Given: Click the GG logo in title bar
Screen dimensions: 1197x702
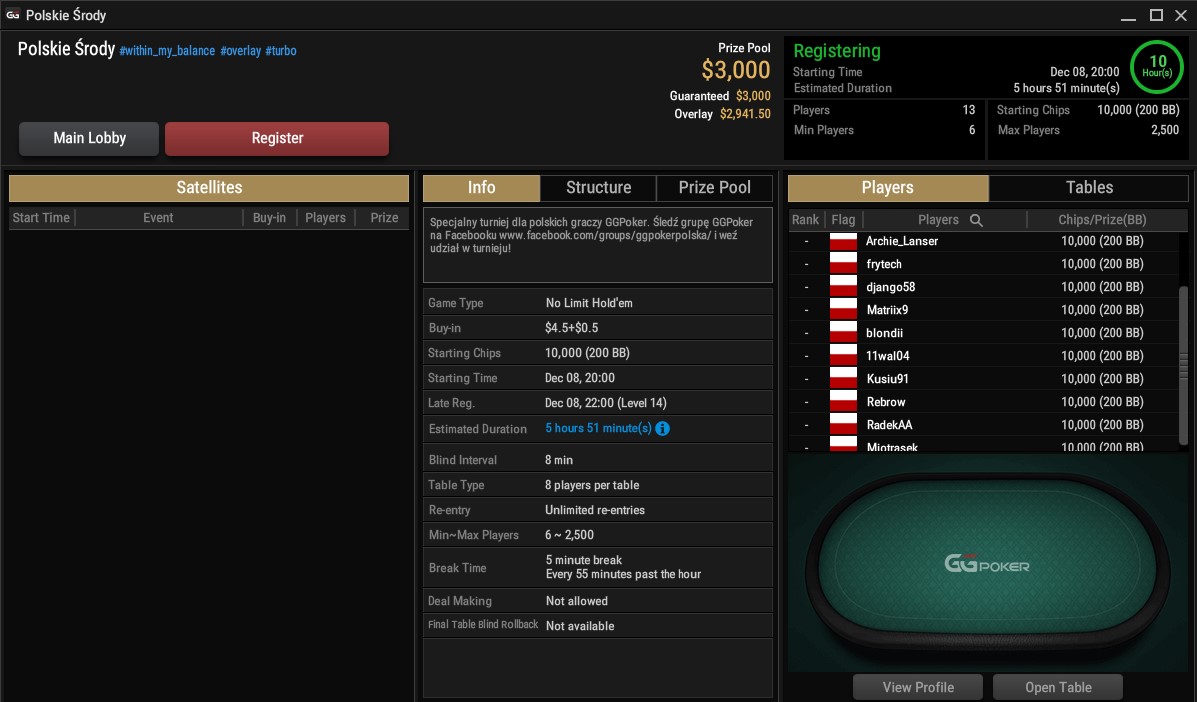Looking at the screenshot, I should coord(13,14).
